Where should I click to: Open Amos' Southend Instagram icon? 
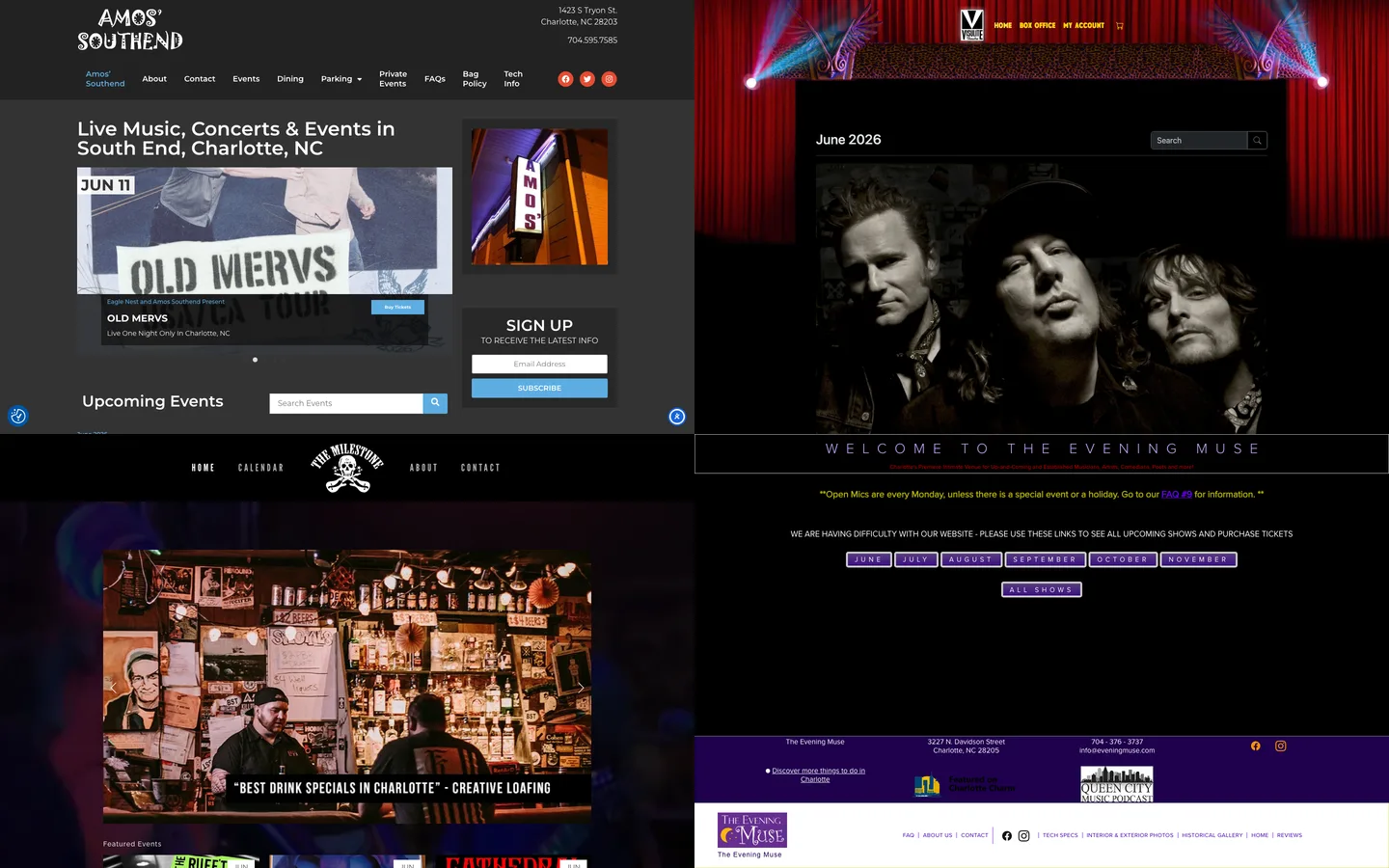click(609, 79)
